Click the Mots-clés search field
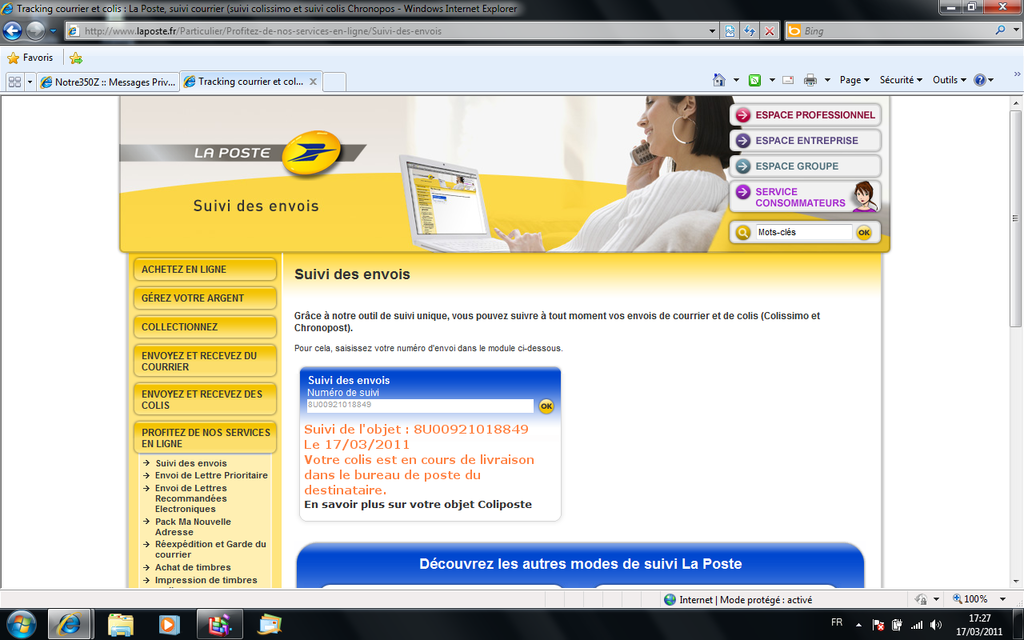Screen dimensions: 1024x640 [x=803, y=232]
